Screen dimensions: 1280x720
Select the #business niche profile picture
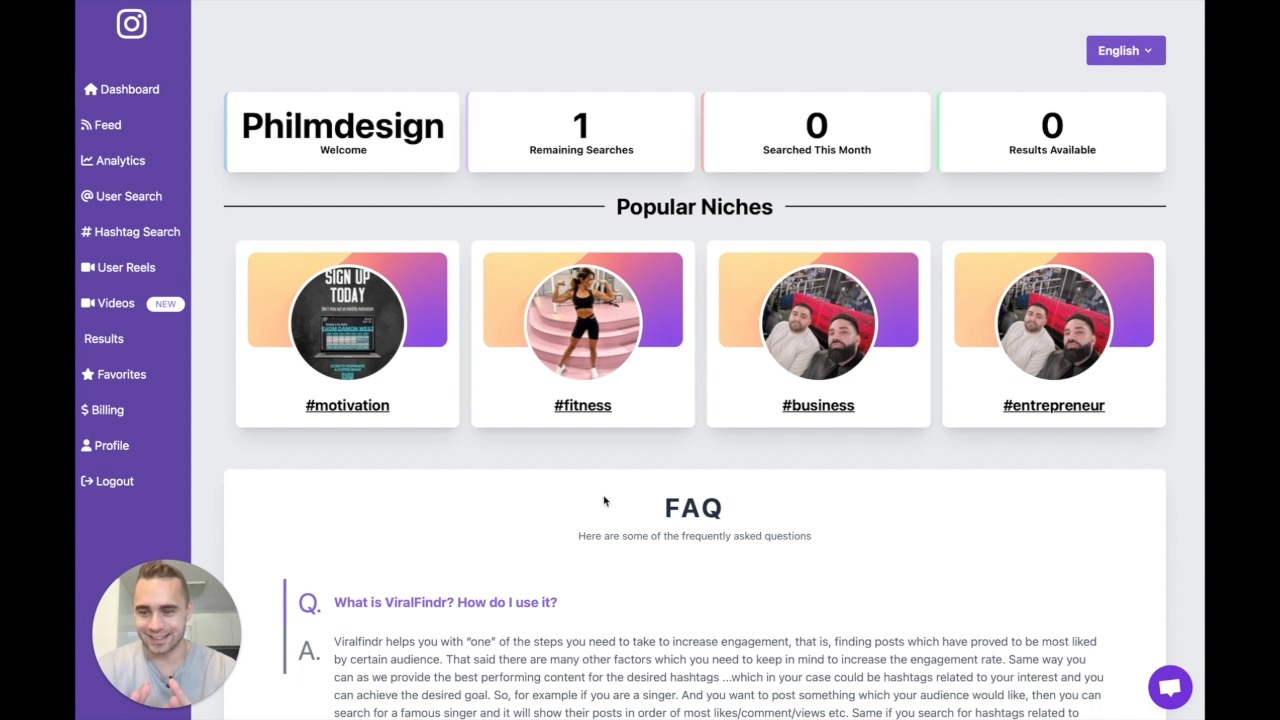(818, 322)
